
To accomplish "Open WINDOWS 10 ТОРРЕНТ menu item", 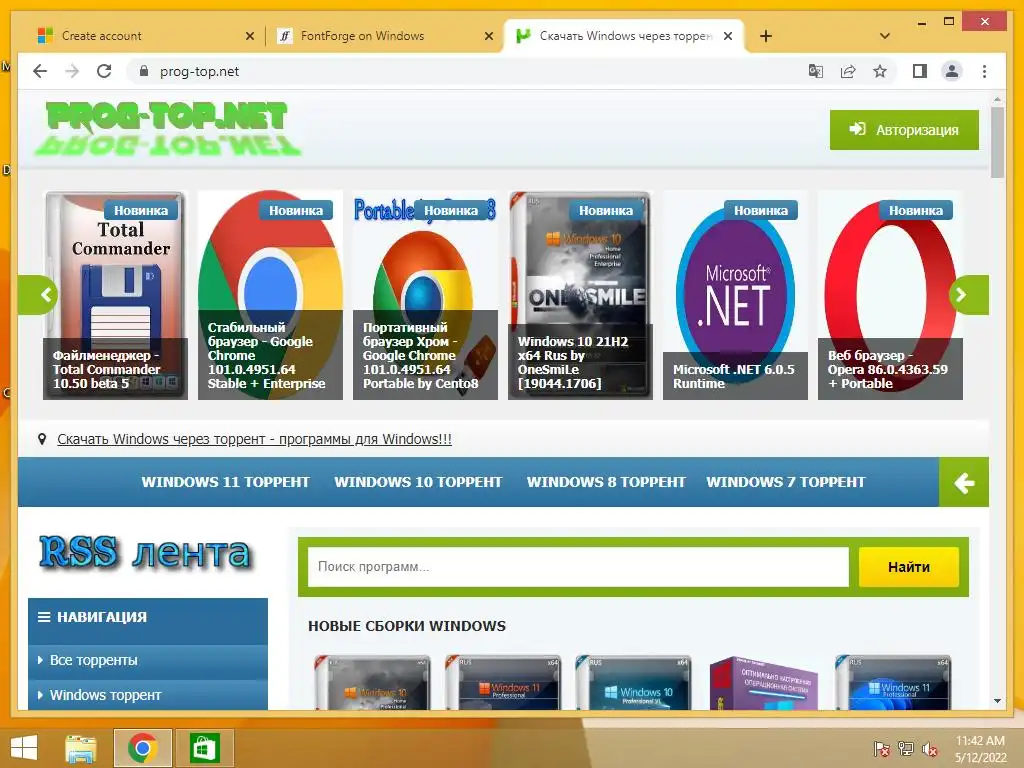I will point(418,482).
